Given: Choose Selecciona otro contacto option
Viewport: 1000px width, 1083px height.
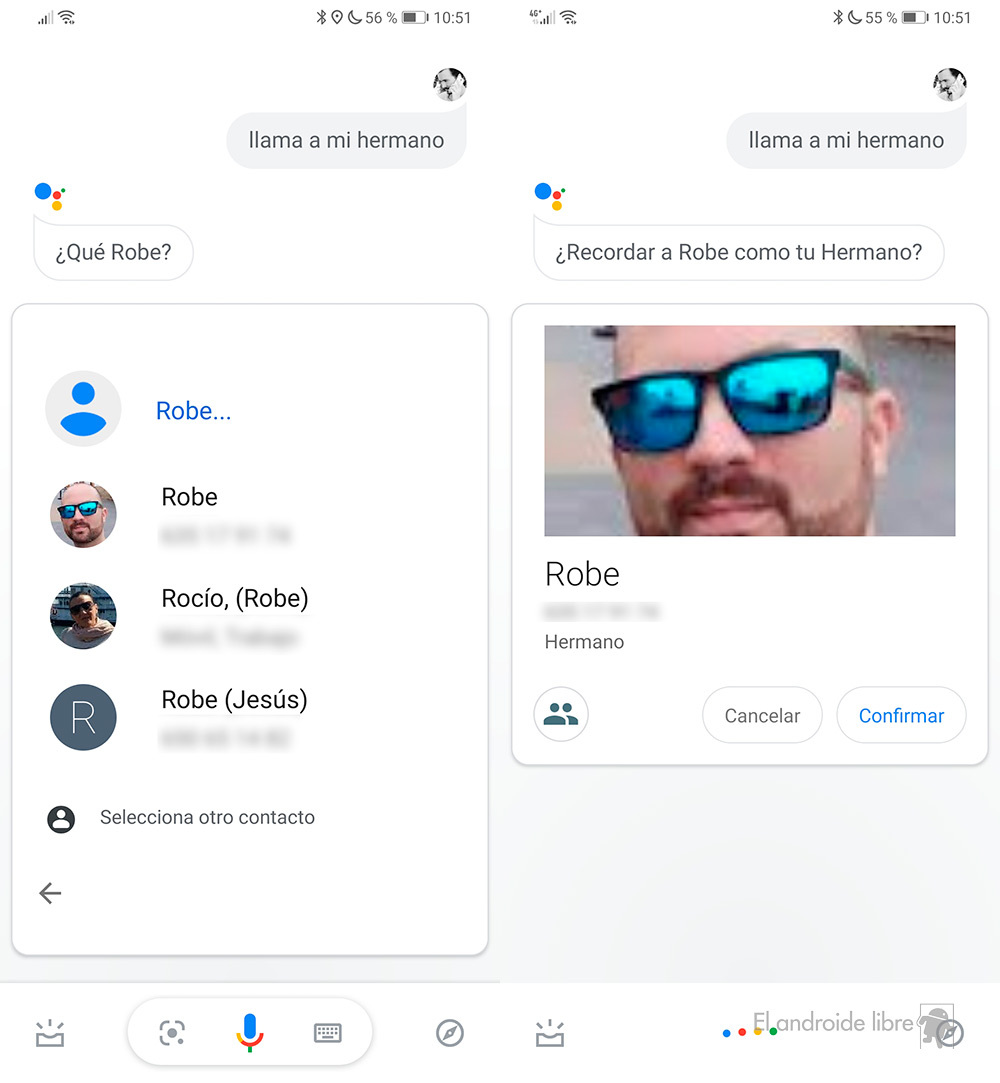Looking at the screenshot, I should (x=206, y=818).
